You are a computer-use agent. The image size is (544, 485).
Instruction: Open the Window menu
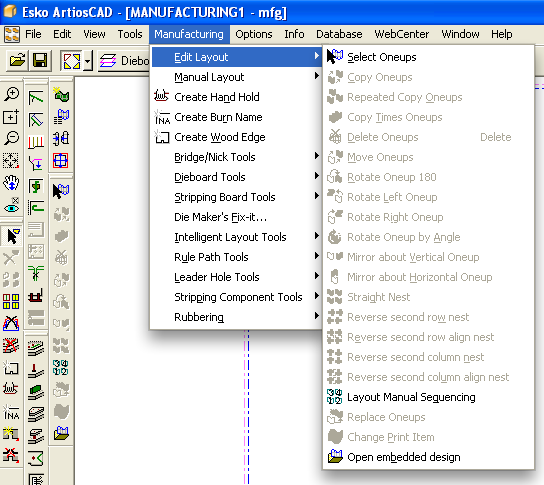460,34
